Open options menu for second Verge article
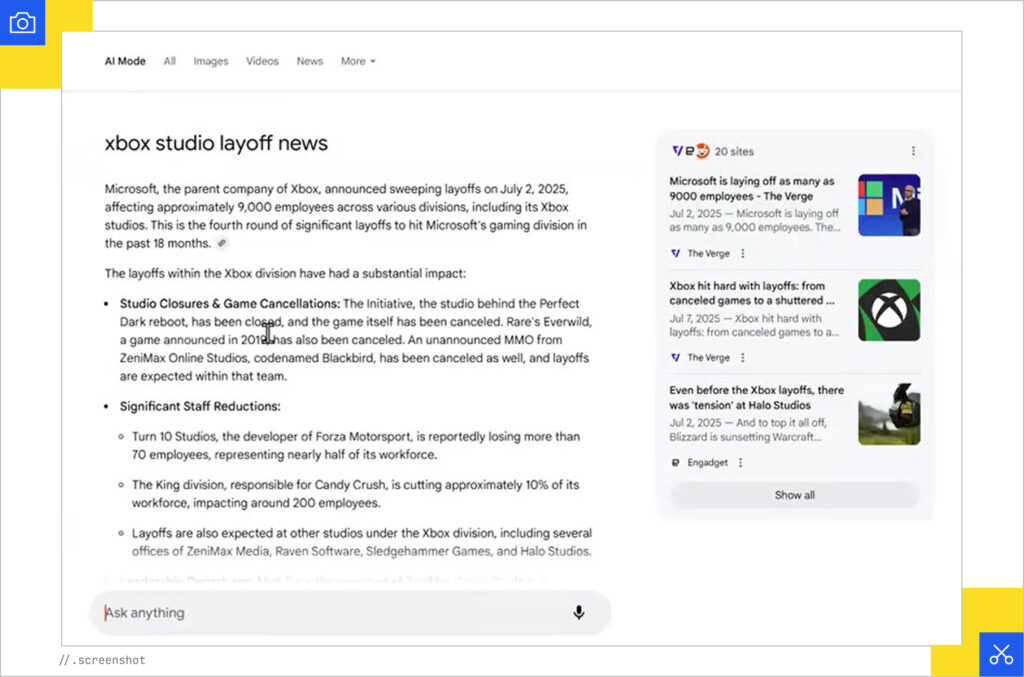 (742, 358)
